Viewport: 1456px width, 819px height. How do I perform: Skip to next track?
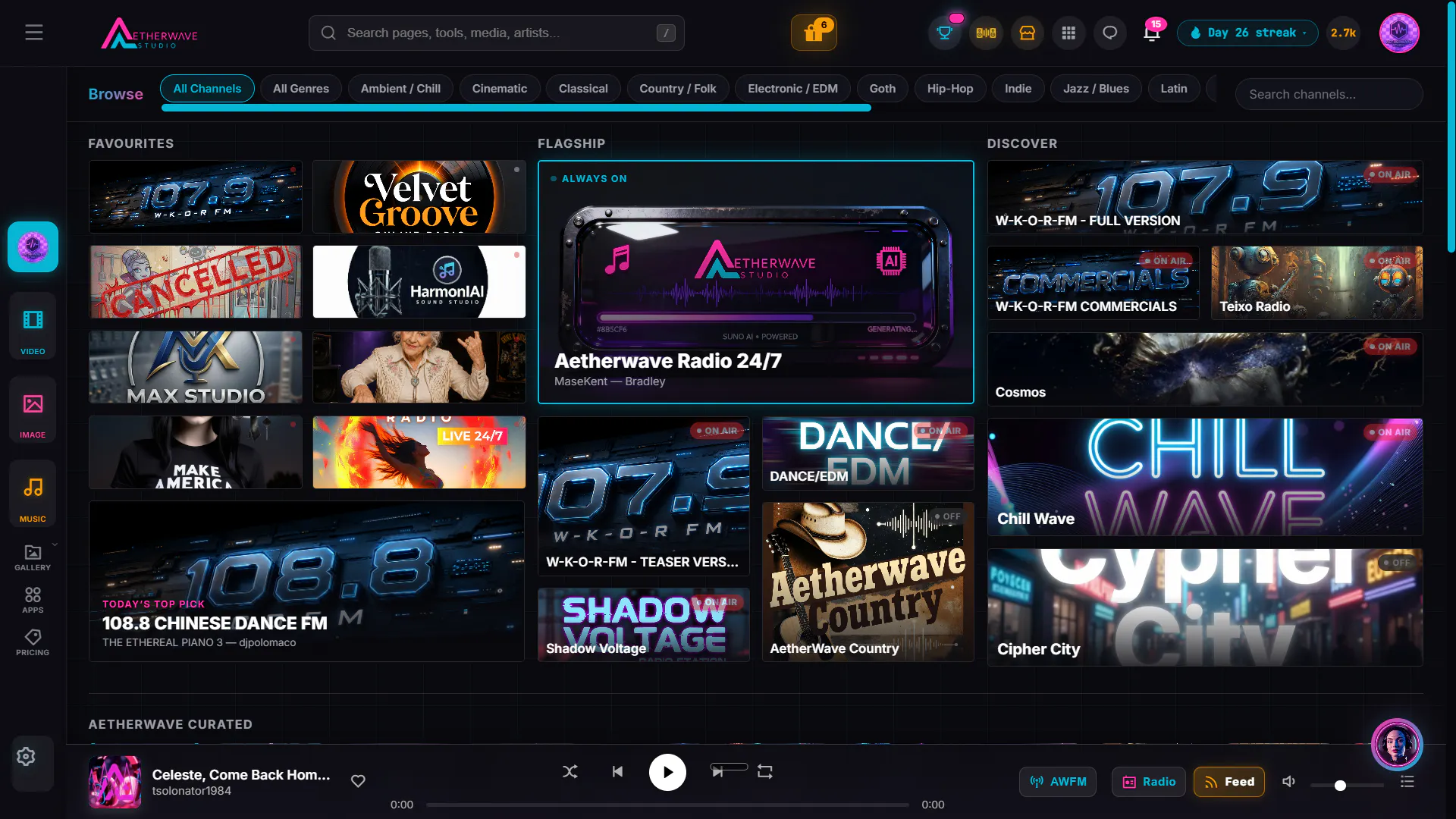(717, 772)
